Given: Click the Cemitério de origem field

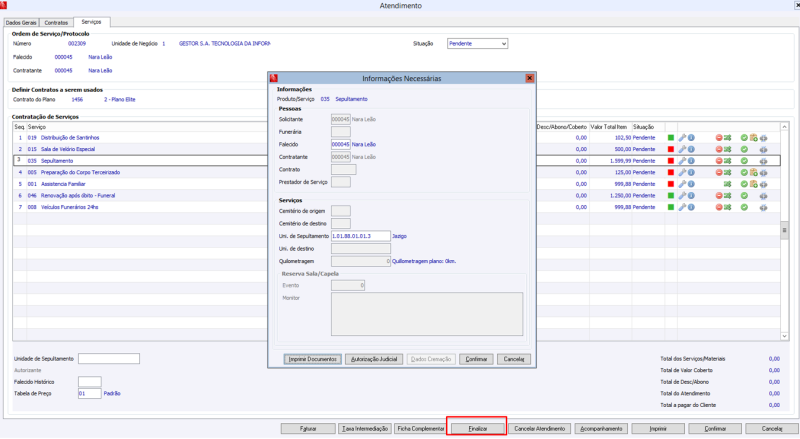Looking at the screenshot, I should [x=341, y=211].
